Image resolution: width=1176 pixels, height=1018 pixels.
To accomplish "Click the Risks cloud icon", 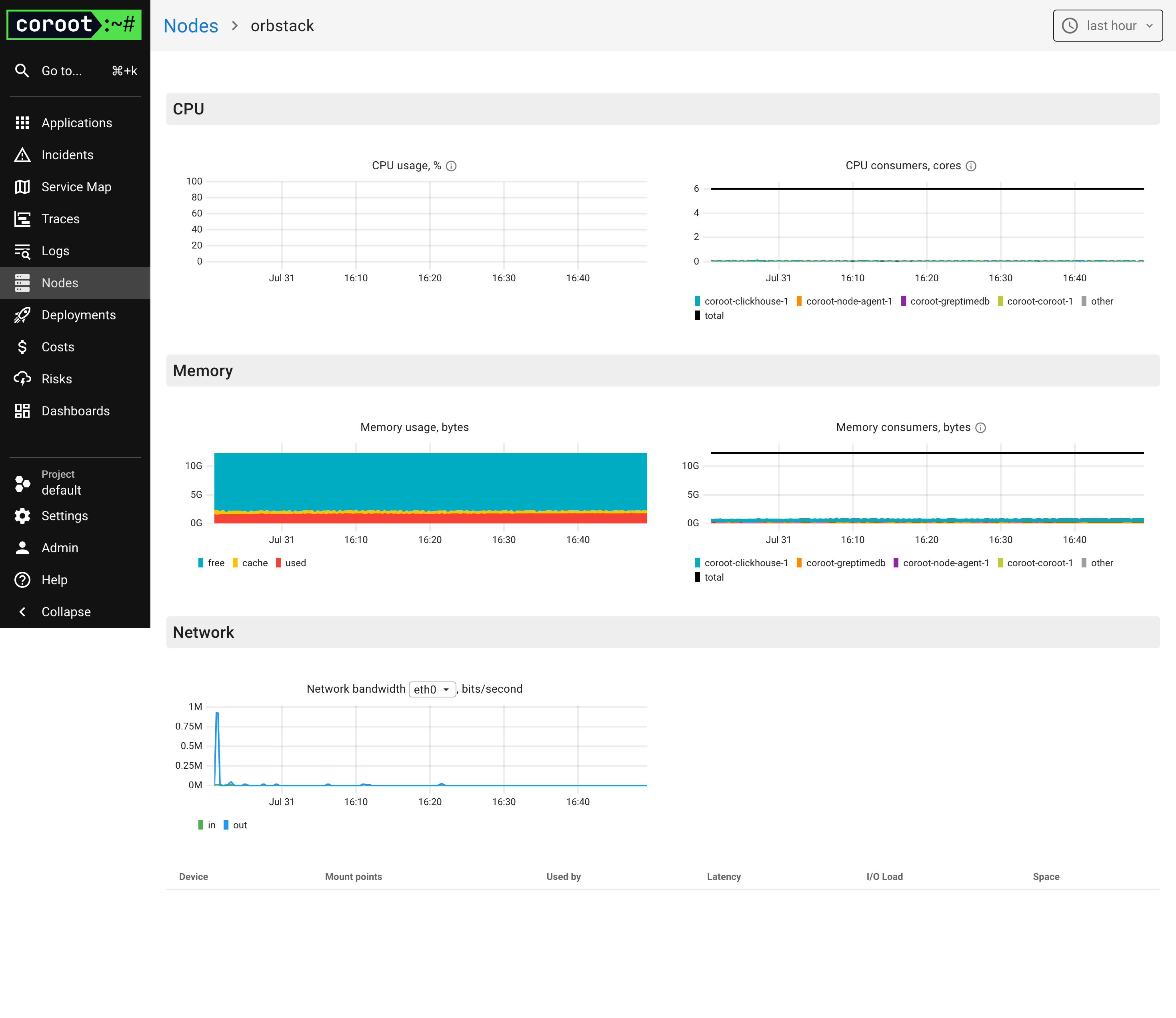I will [22, 379].
